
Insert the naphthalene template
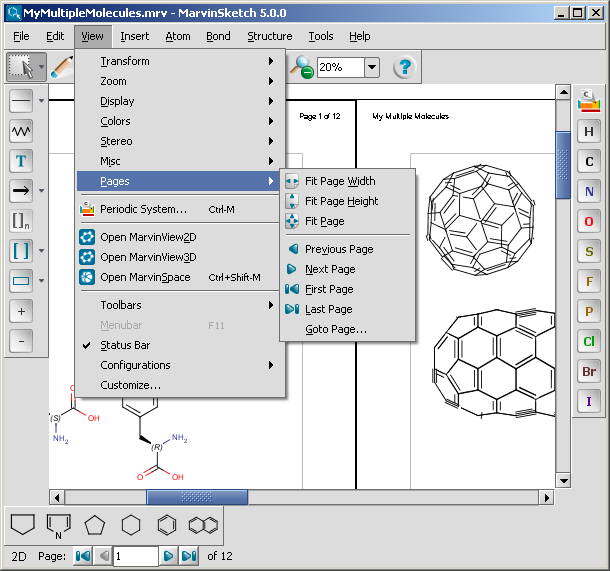(x=203, y=524)
